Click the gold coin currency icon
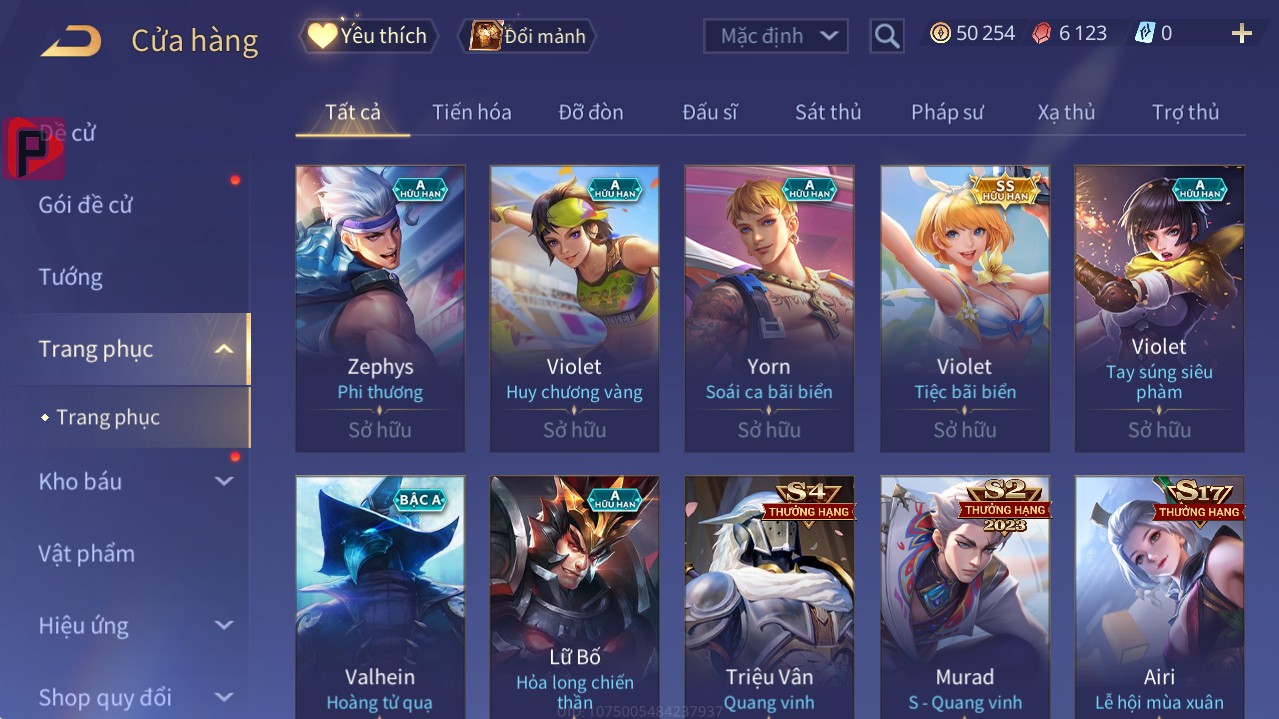The width and height of the screenshot is (1279, 719). pos(940,33)
